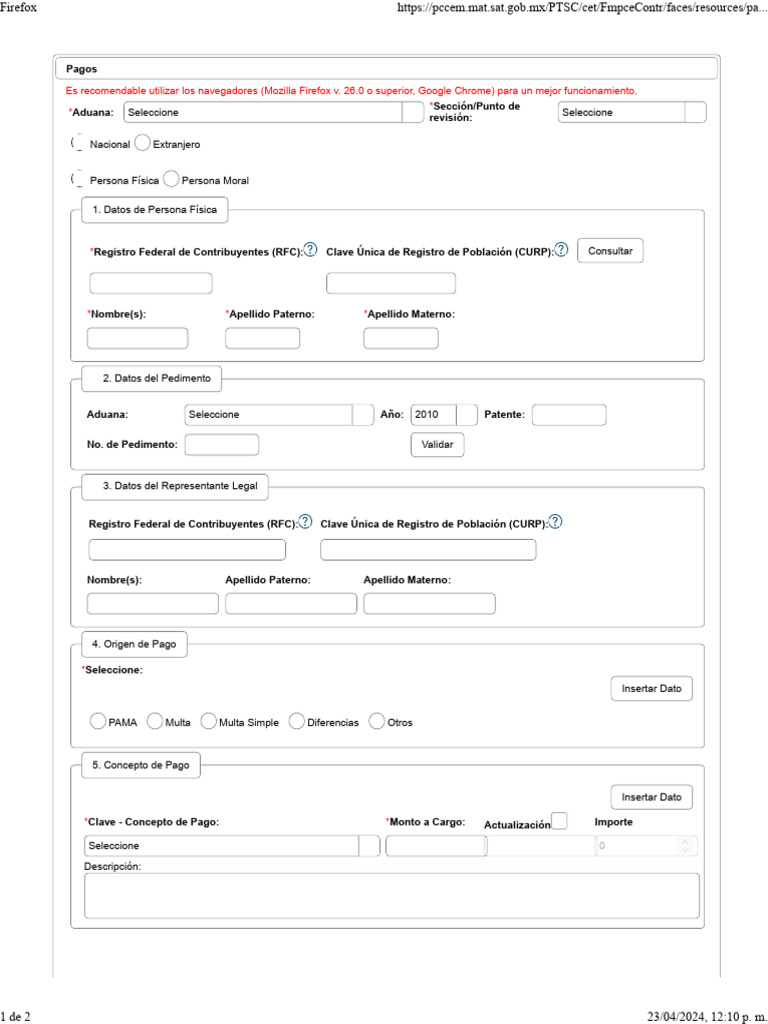The width and height of the screenshot is (768, 1024).
Task: Click help icon beside Persona Física RFC
Action: pyautogui.click(x=311, y=250)
